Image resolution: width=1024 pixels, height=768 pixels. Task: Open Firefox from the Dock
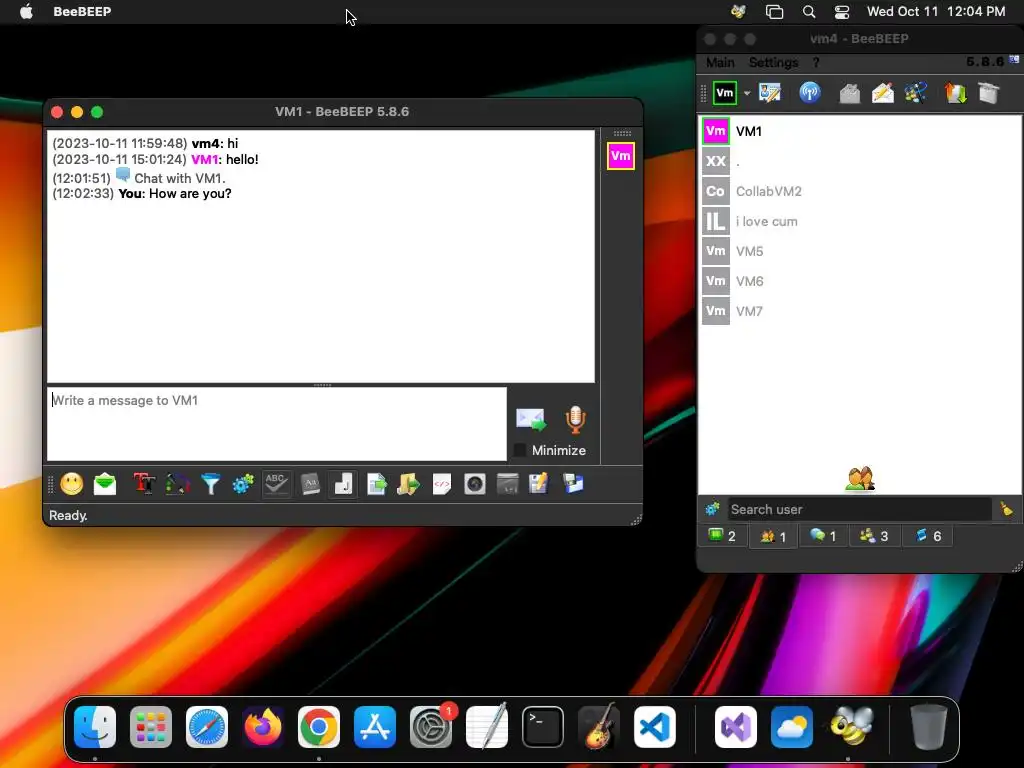263,727
